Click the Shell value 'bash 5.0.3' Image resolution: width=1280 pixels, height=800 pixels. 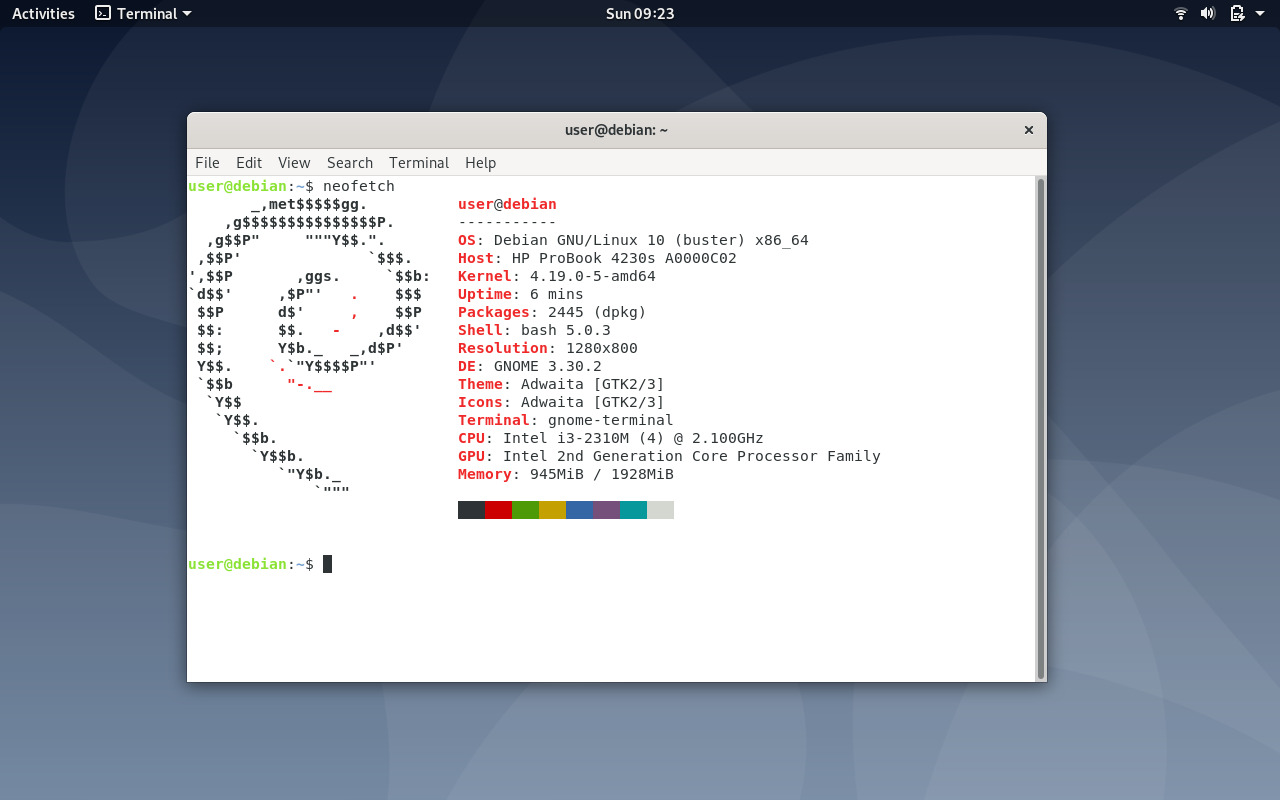[566, 330]
